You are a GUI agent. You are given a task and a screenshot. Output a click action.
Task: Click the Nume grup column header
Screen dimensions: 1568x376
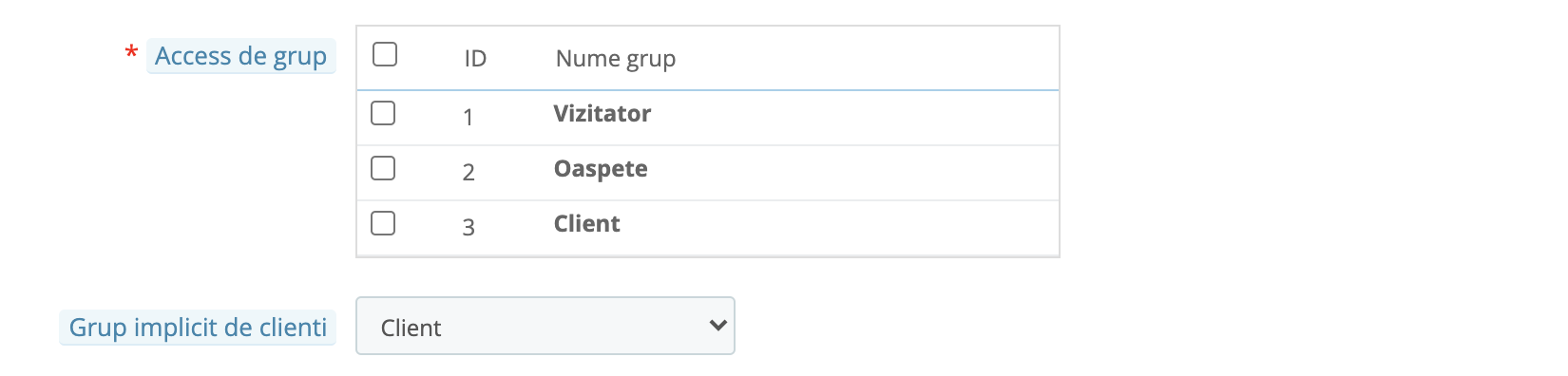pos(616,59)
